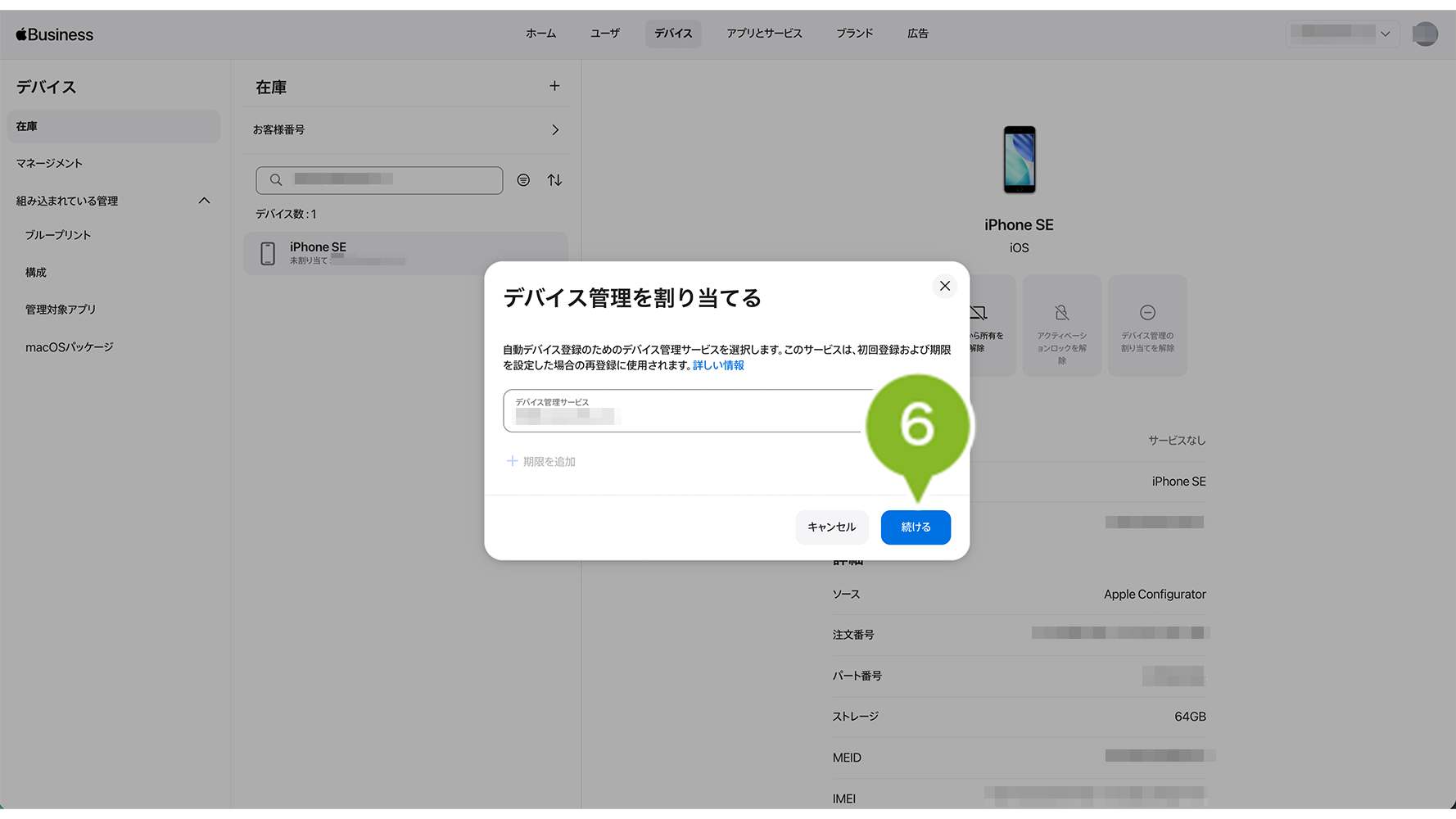Click the デバイス管理の割り当てを解除 icon button
The height and width of the screenshot is (819, 1456).
pyautogui.click(x=1146, y=326)
